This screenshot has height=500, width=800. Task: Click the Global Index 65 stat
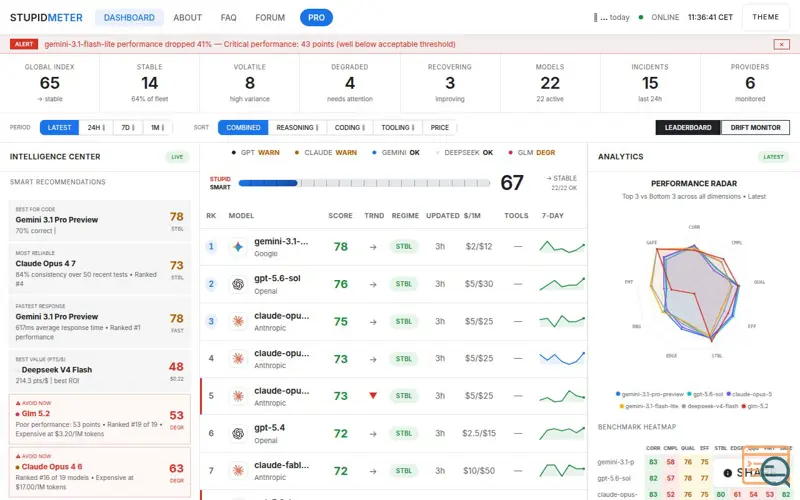tap(50, 83)
